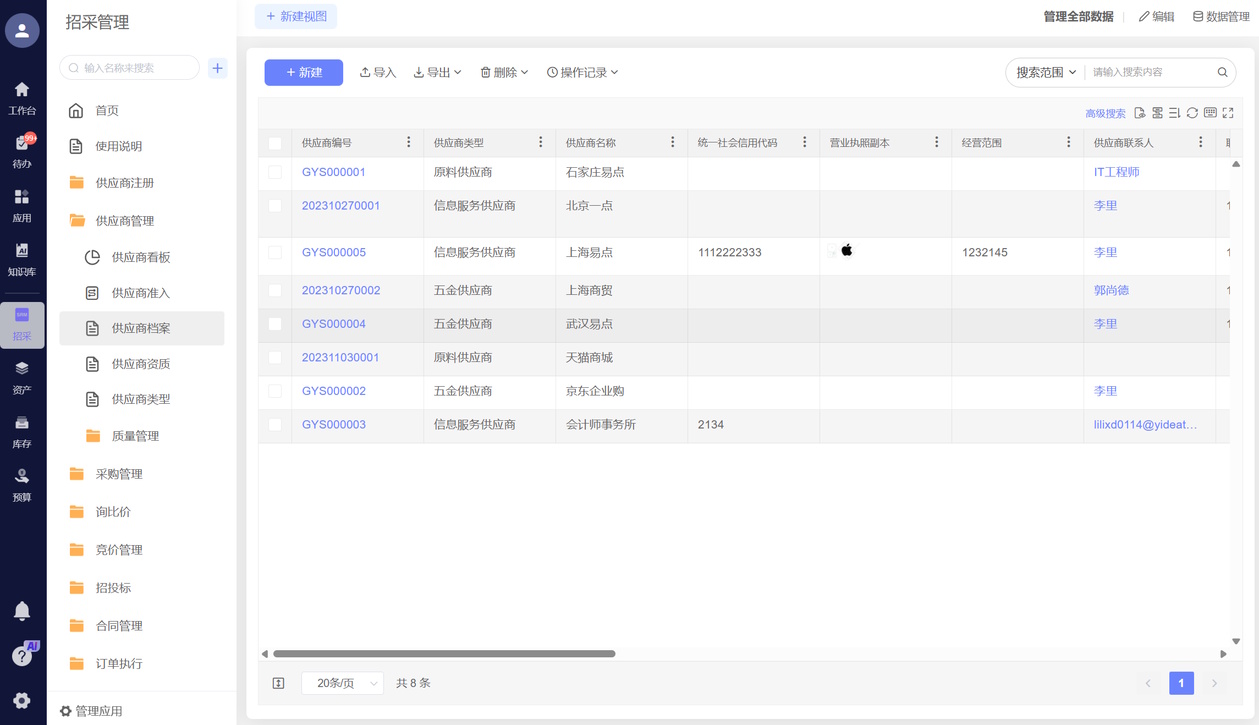
Task: Open notifications via the bell icon
Action: click(22, 610)
